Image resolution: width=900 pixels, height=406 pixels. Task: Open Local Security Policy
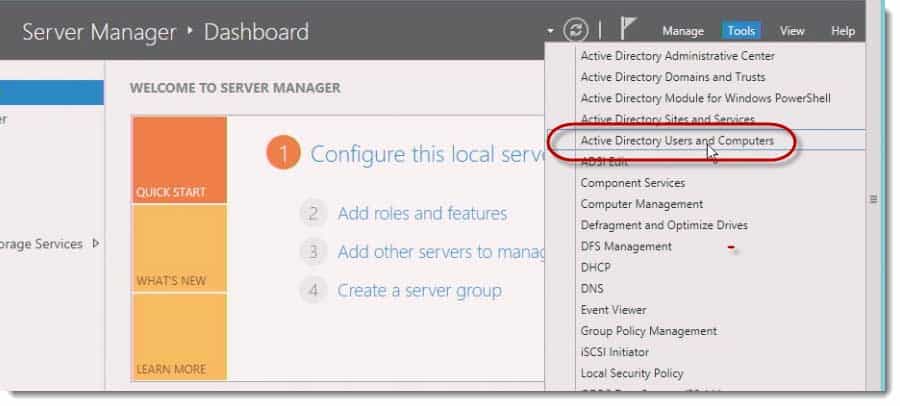[x=631, y=374]
